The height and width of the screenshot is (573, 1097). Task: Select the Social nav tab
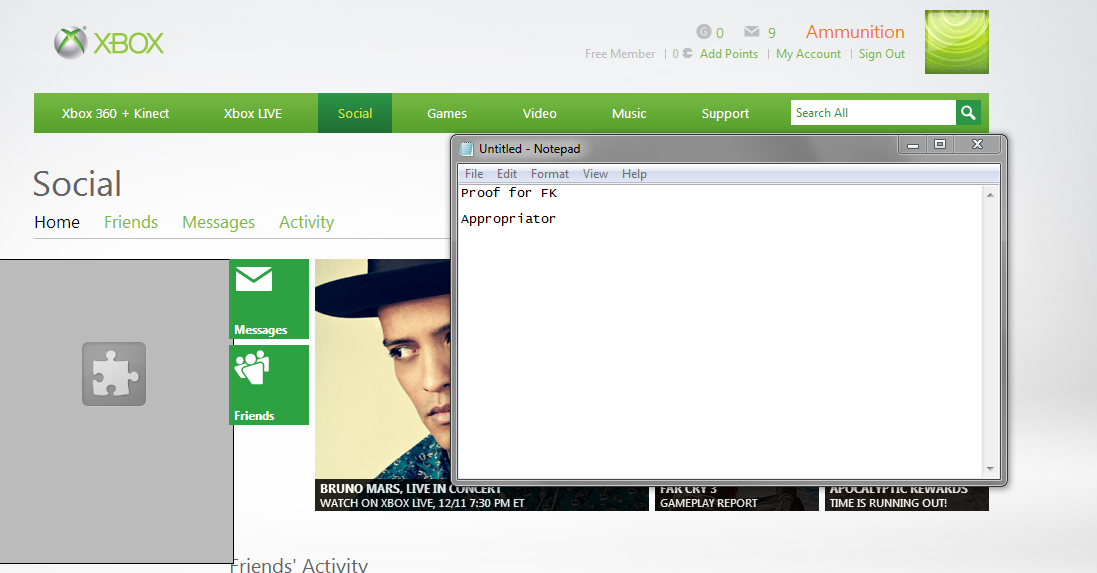355,113
